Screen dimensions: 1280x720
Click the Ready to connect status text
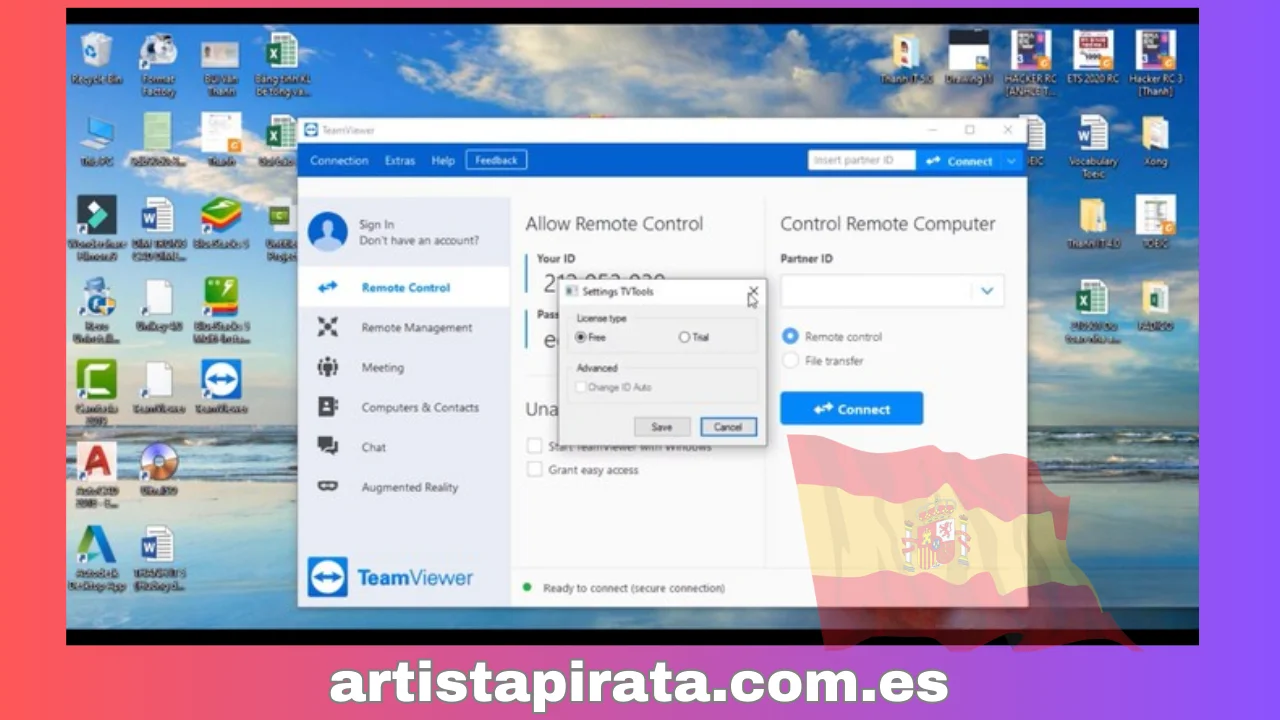click(634, 588)
